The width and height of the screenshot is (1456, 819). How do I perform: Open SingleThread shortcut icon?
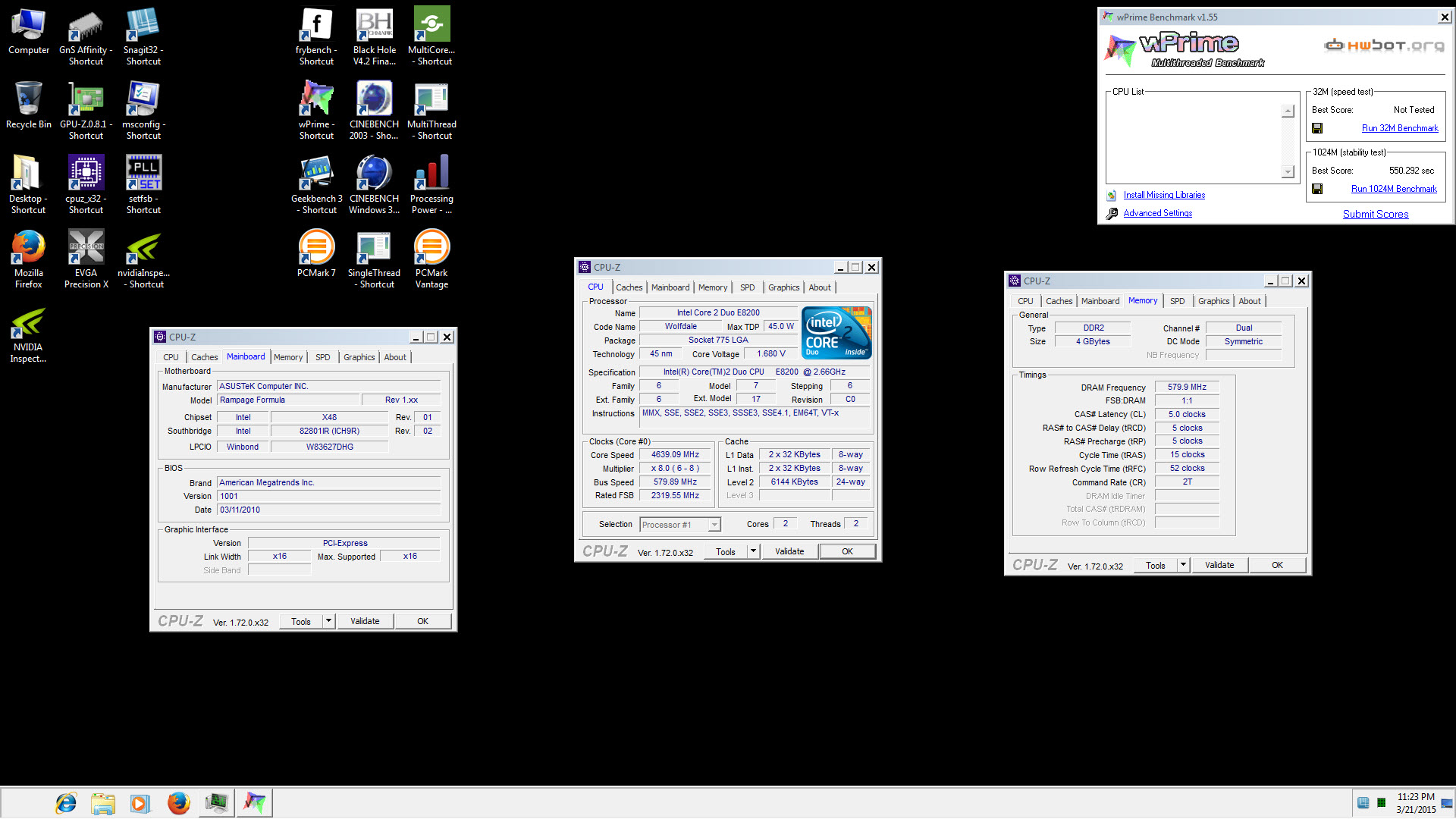374,259
